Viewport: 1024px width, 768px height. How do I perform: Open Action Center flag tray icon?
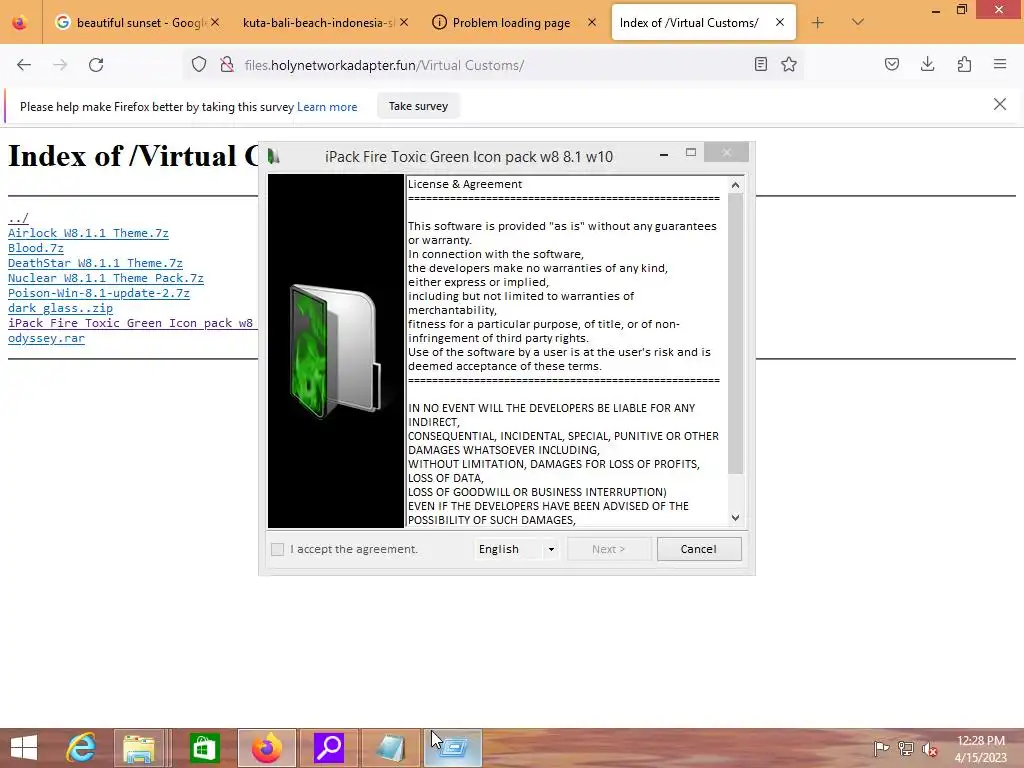tap(881, 749)
